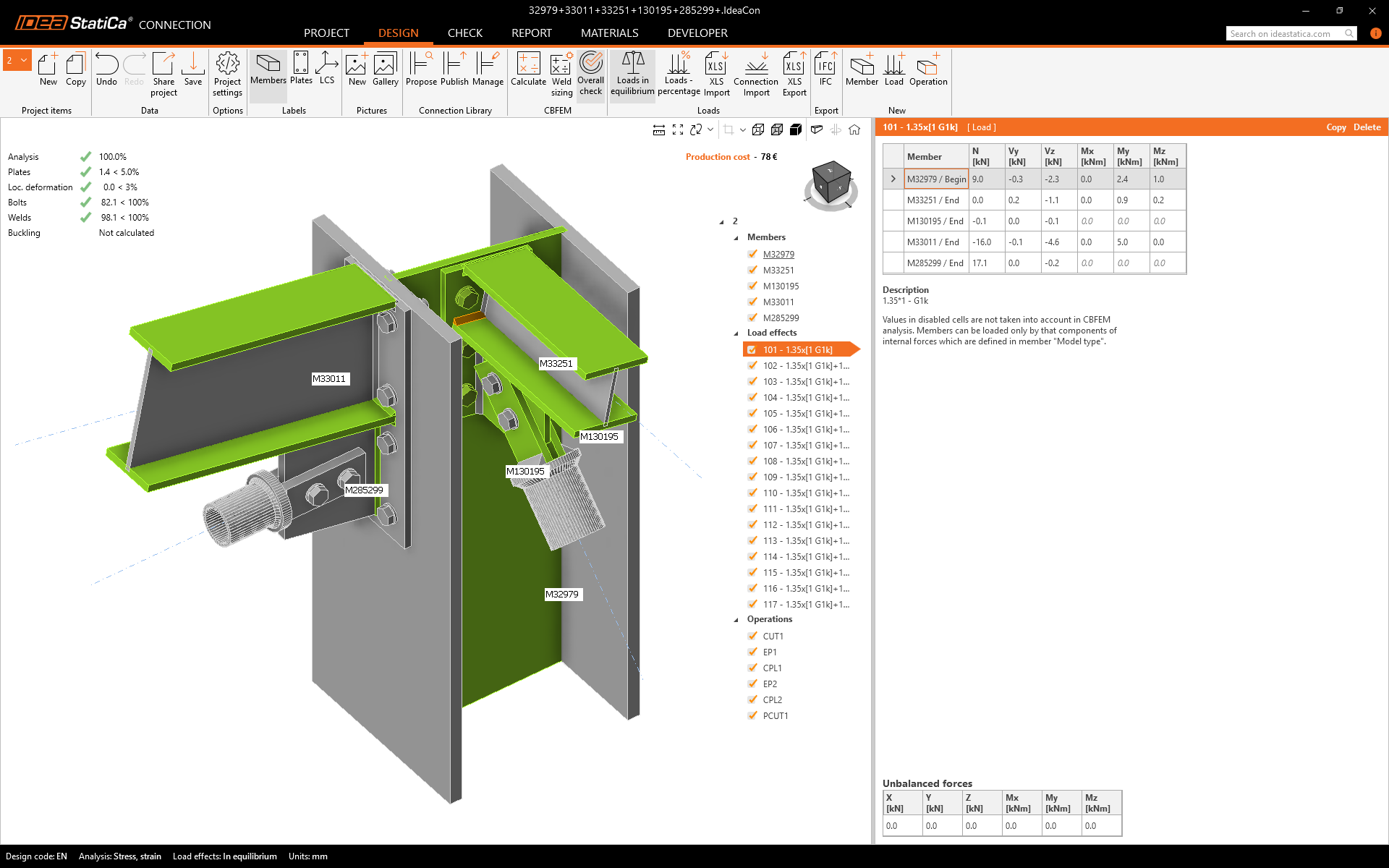Switch to the CHECK tab
The height and width of the screenshot is (868, 1389).
[464, 33]
